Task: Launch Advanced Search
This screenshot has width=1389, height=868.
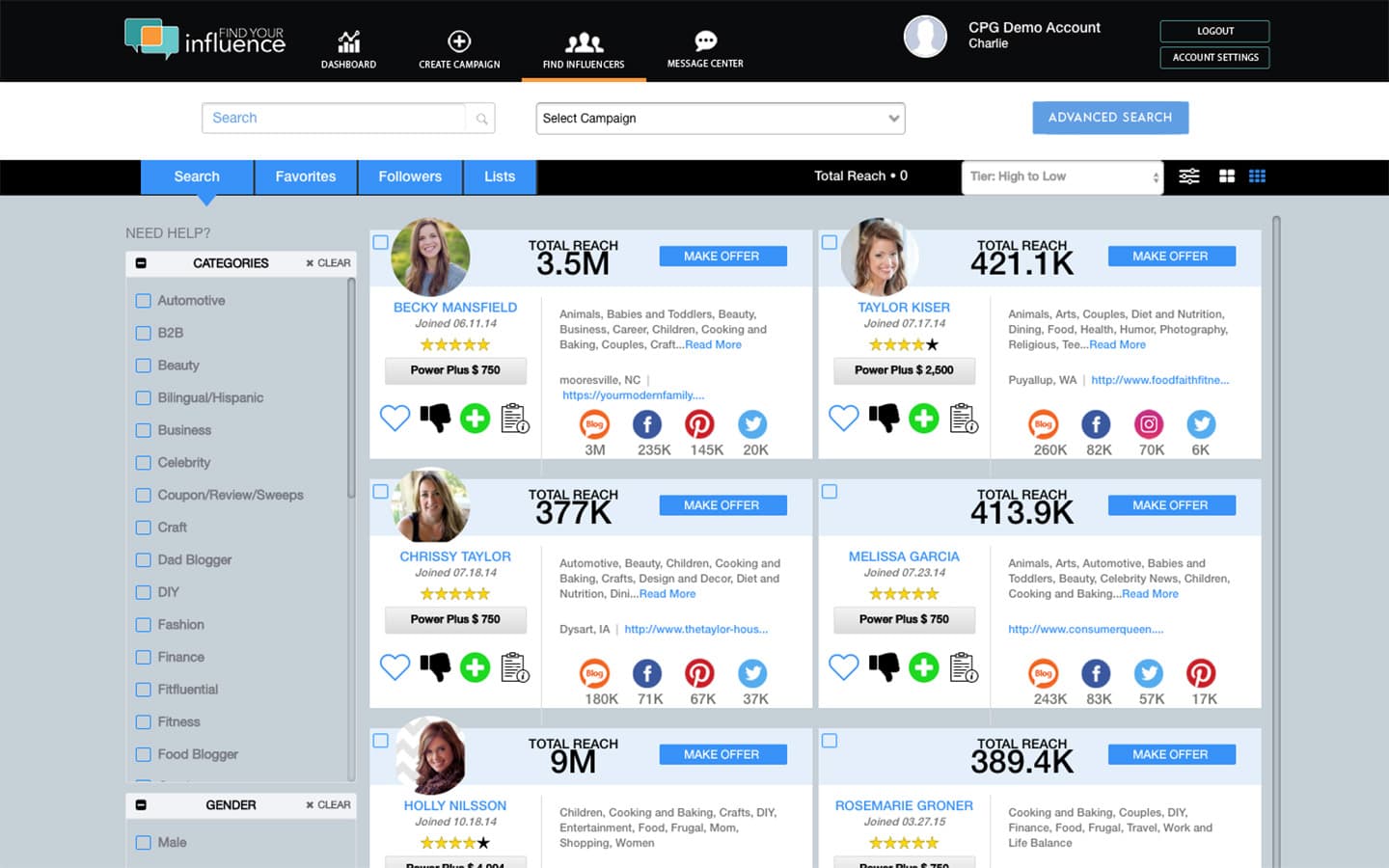Action: pyautogui.click(x=1110, y=117)
